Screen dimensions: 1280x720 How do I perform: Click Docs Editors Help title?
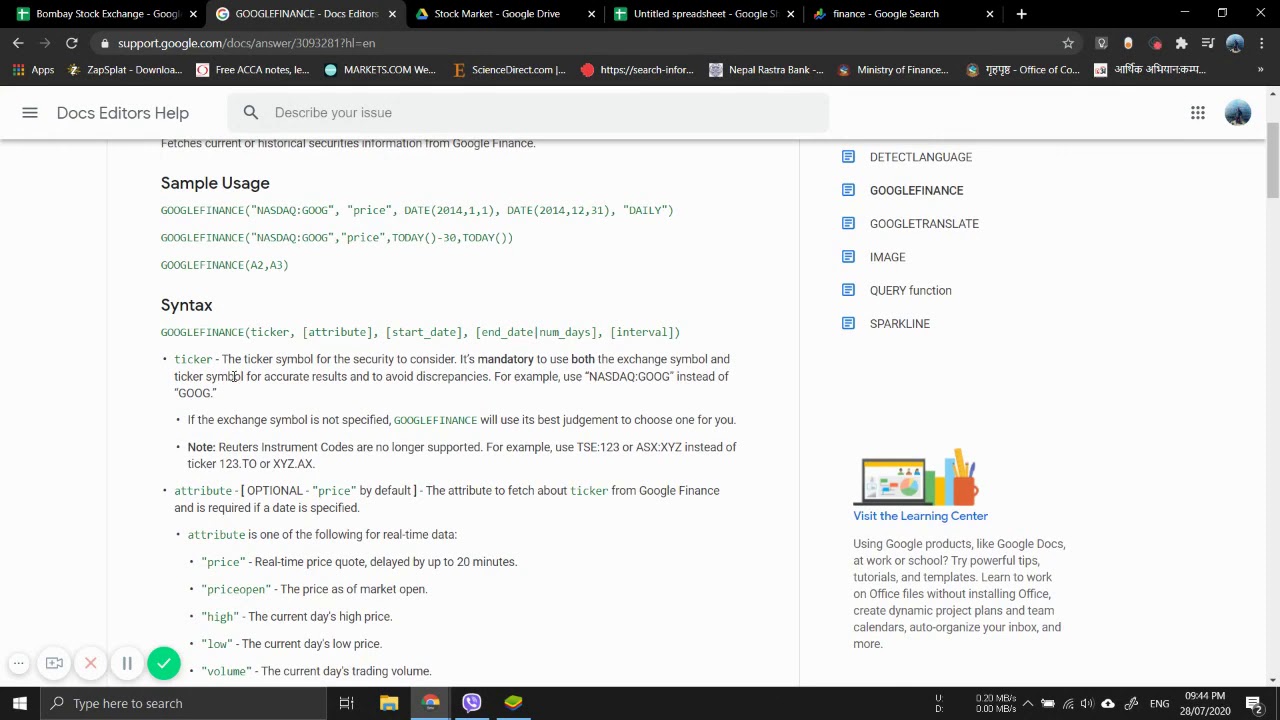coord(123,113)
